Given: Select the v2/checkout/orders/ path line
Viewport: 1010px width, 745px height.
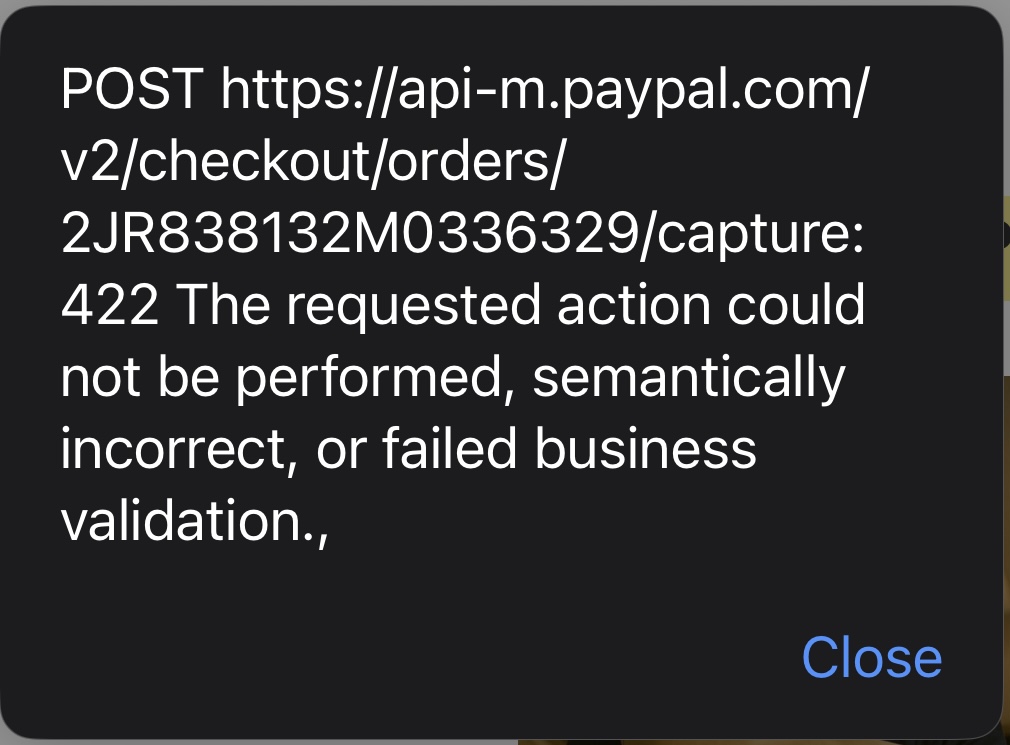Looking at the screenshot, I should 313,161.
